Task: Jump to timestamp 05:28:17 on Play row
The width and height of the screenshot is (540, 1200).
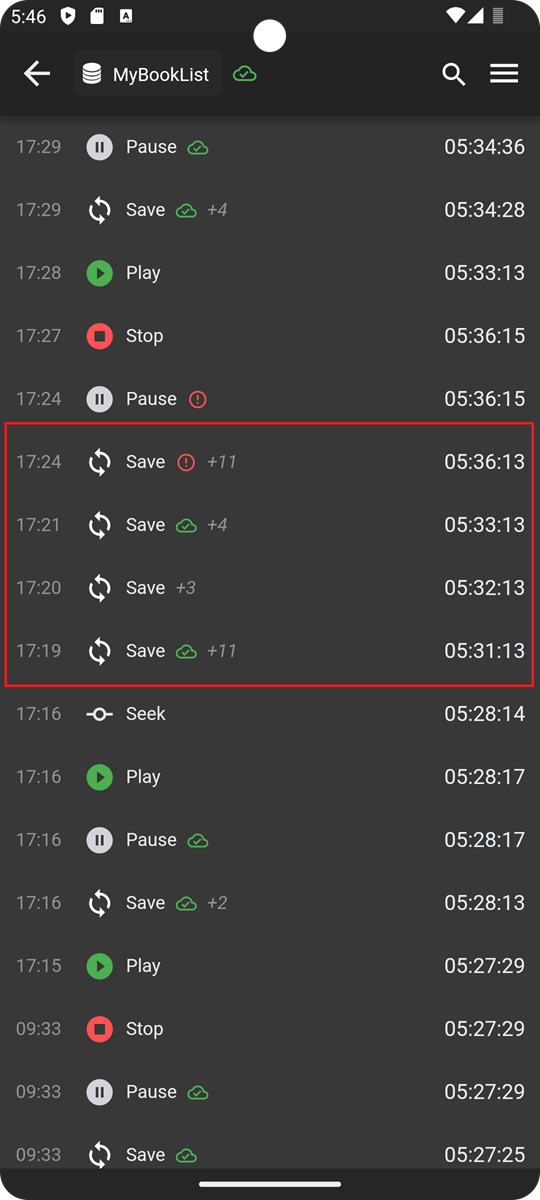Action: click(484, 777)
